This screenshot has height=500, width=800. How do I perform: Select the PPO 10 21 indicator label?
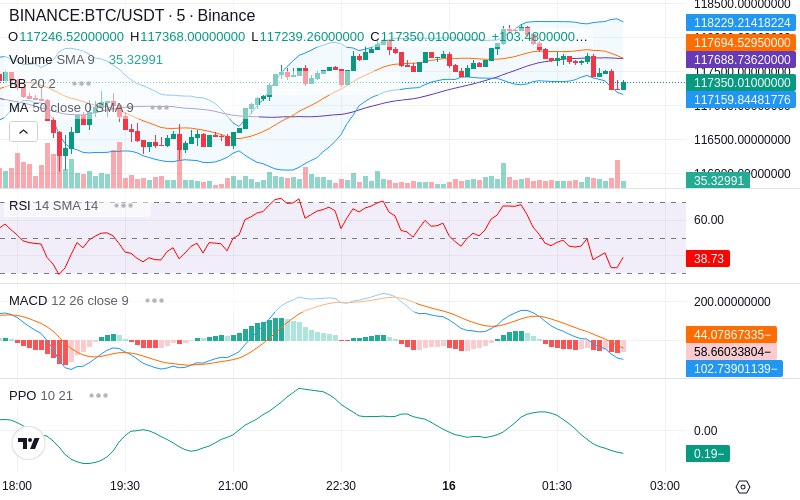pos(41,395)
